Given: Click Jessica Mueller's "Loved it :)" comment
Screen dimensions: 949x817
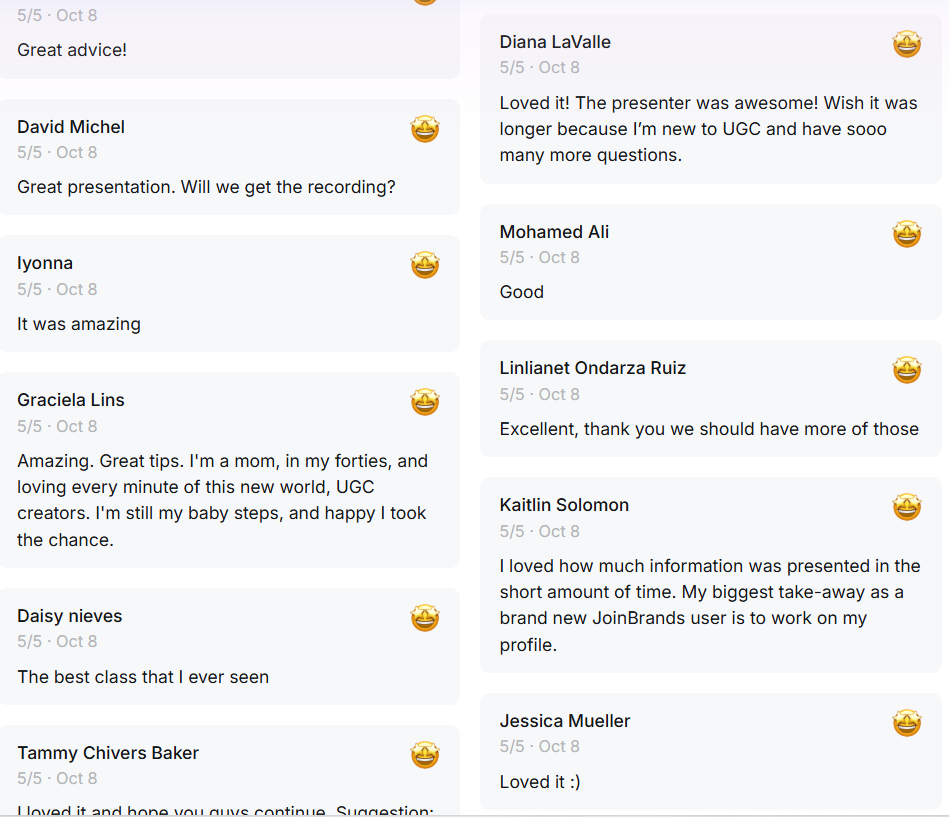Looking at the screenshot, I should tap(540, 782).
